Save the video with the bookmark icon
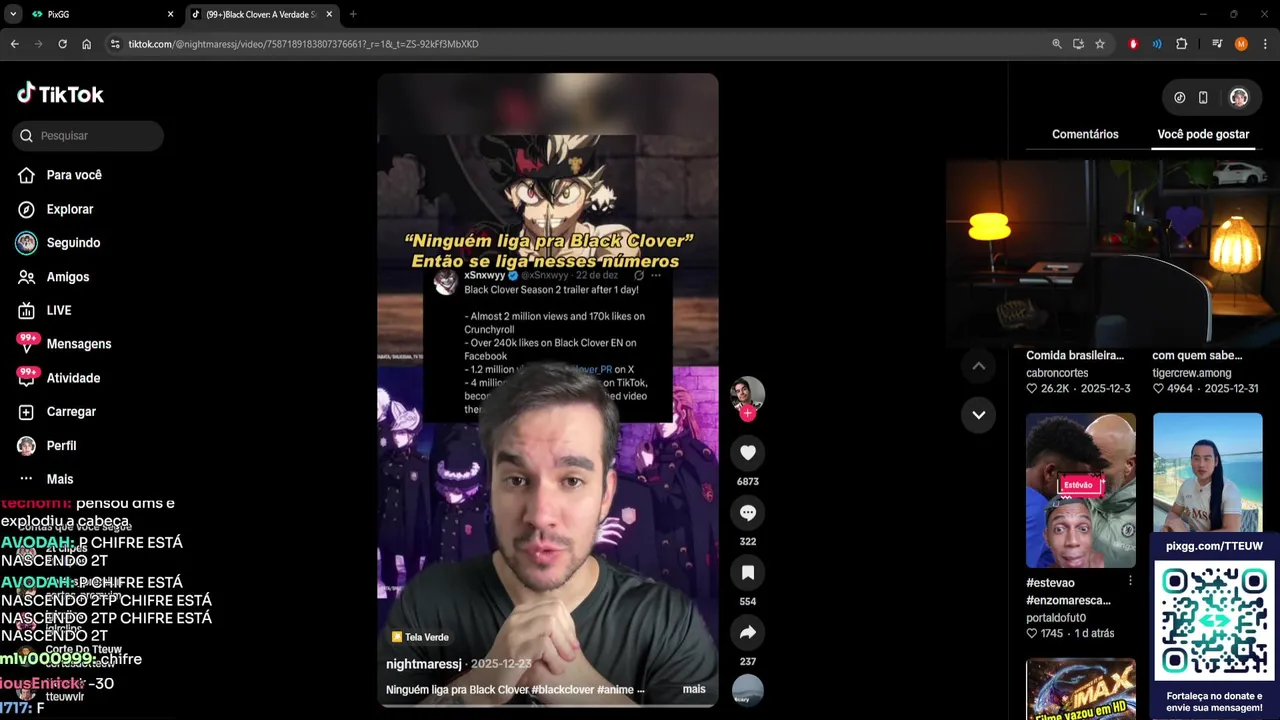This screenshot has width=1280, height=720. click(x=747, y=573)
